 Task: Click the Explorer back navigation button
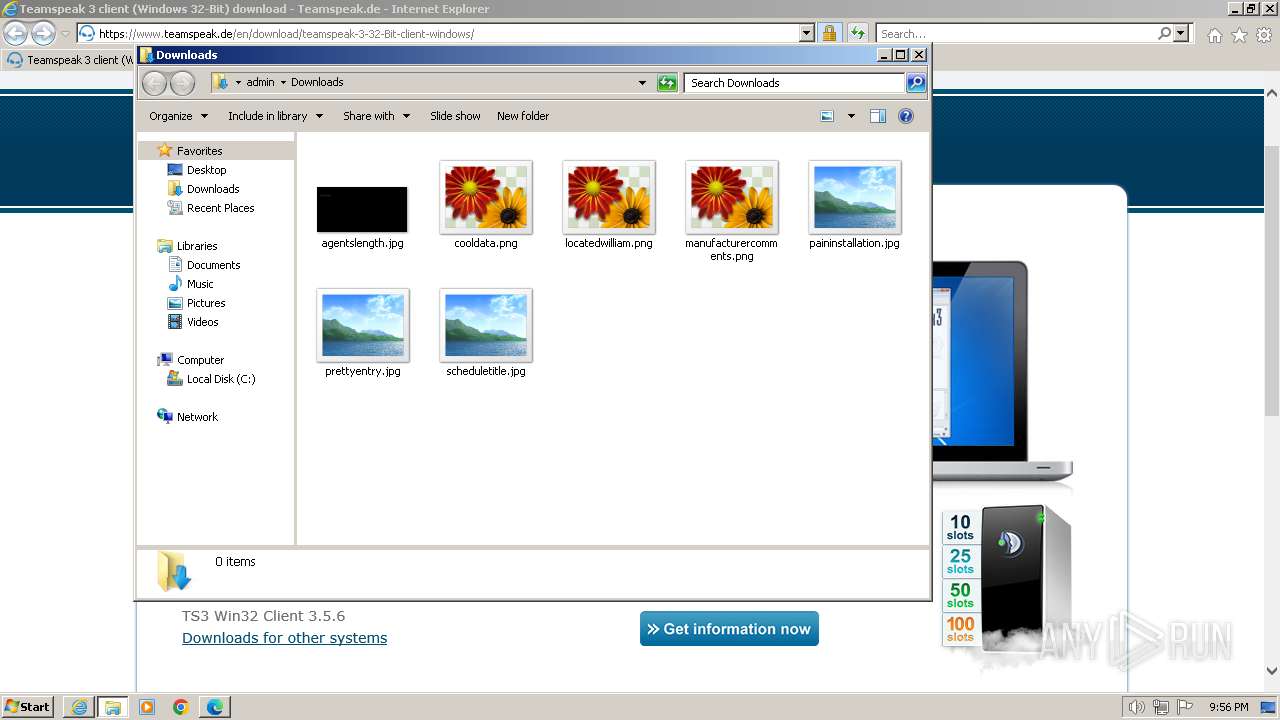point(154,83)
